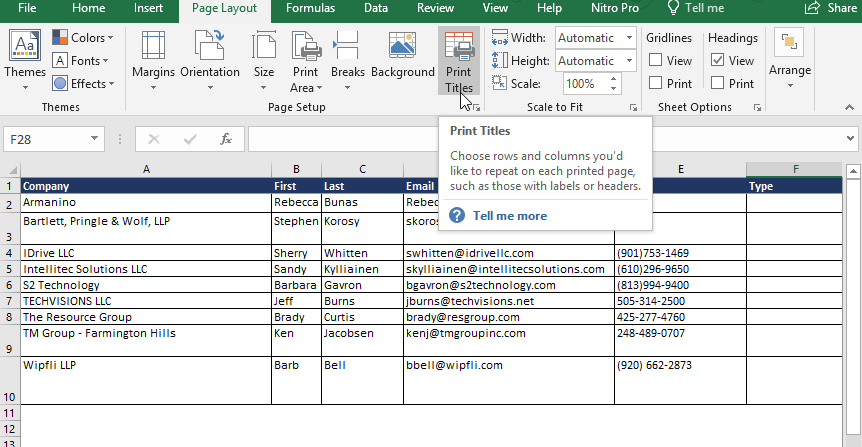The width and height of the screenshot is (862, 447).
Task: Enable Gridlines View checkbox
Action: [x=656, y=61]
